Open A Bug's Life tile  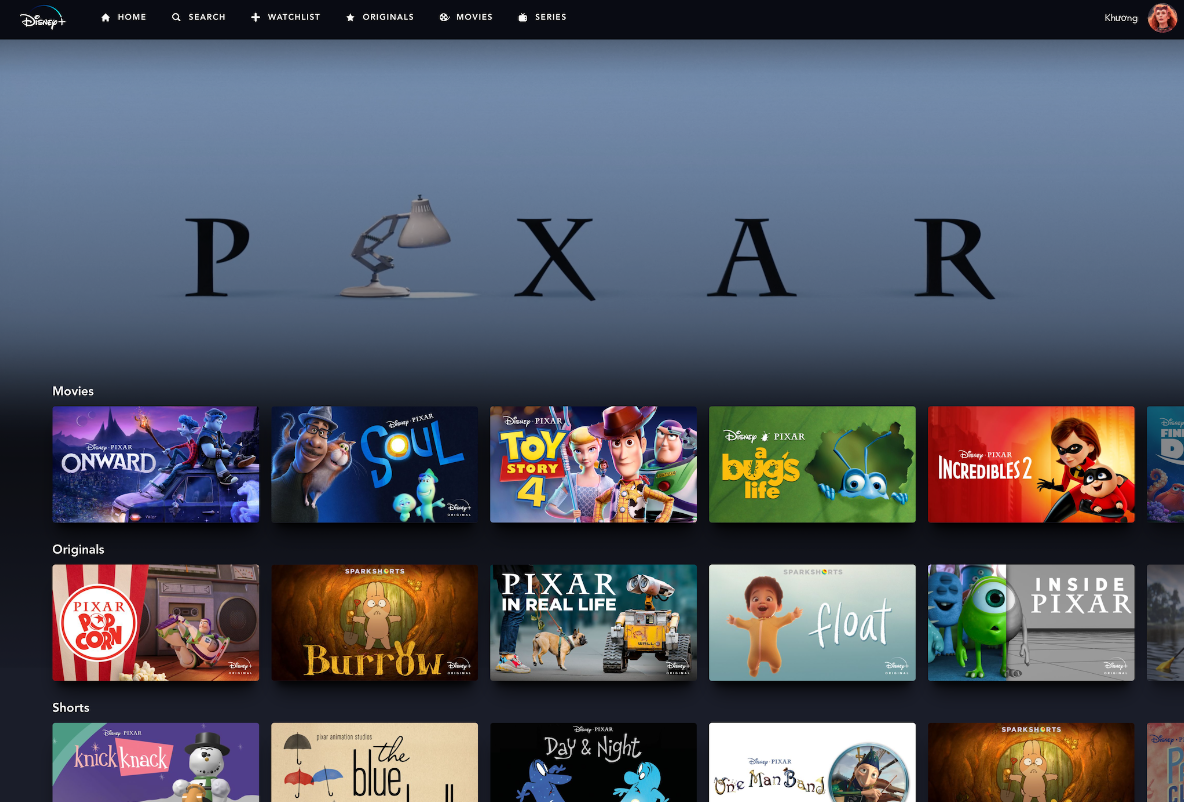click(812, 464)
